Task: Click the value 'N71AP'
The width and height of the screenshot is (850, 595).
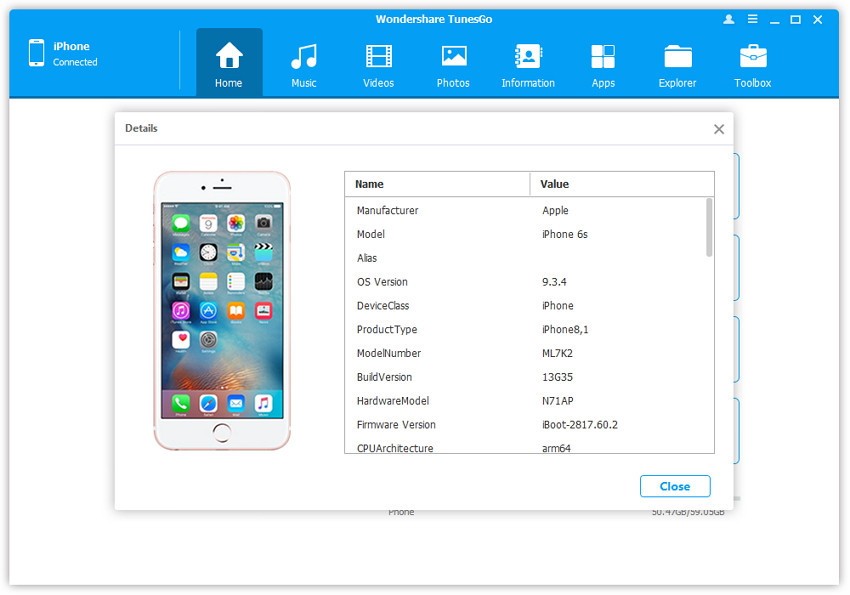Action: pos(558,401)
